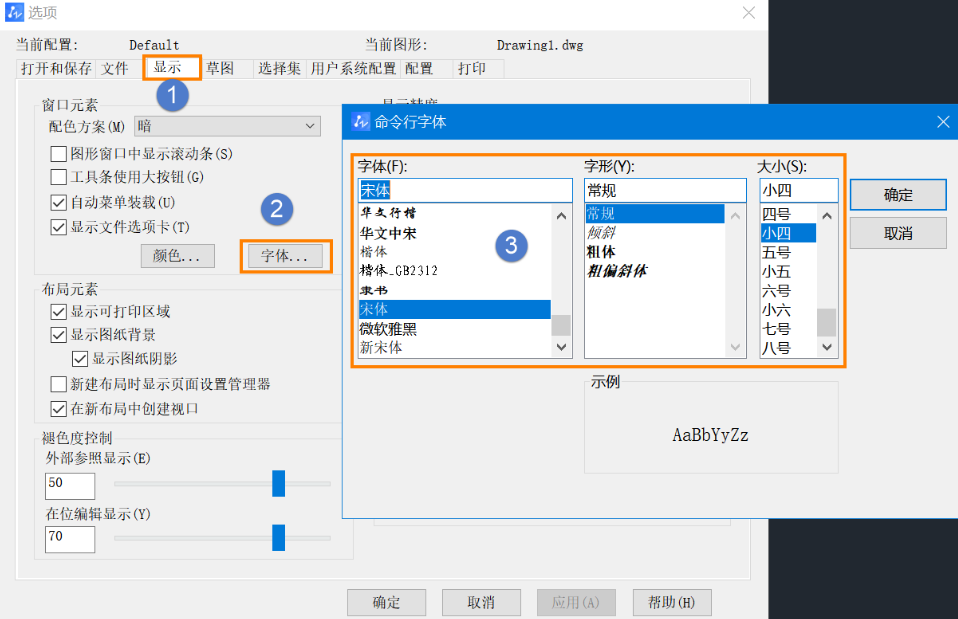Select 七号 font size
The width and height of the screenshot is (958, 619).
(x=788, y=329)
